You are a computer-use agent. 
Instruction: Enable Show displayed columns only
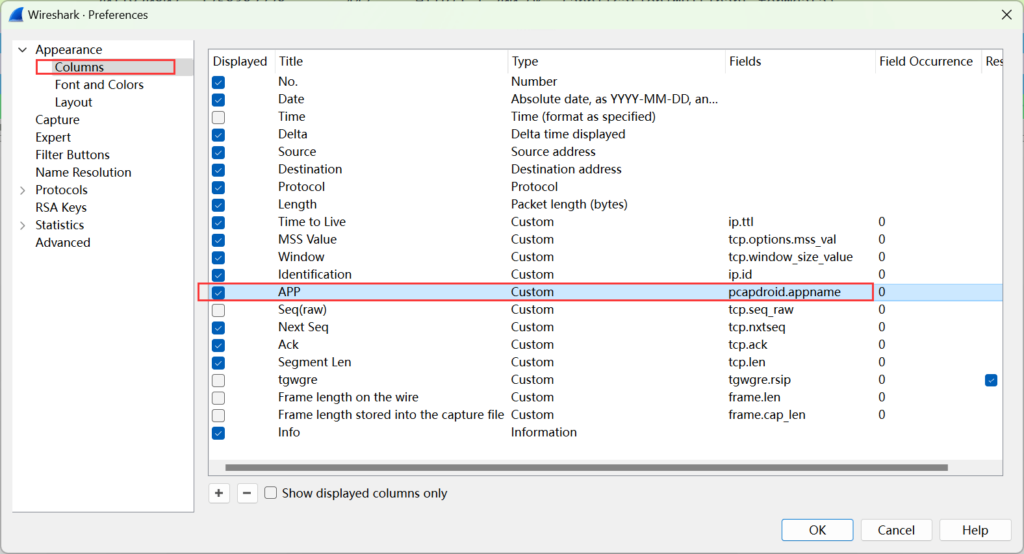pyautogui.click(x=271, y=493)
